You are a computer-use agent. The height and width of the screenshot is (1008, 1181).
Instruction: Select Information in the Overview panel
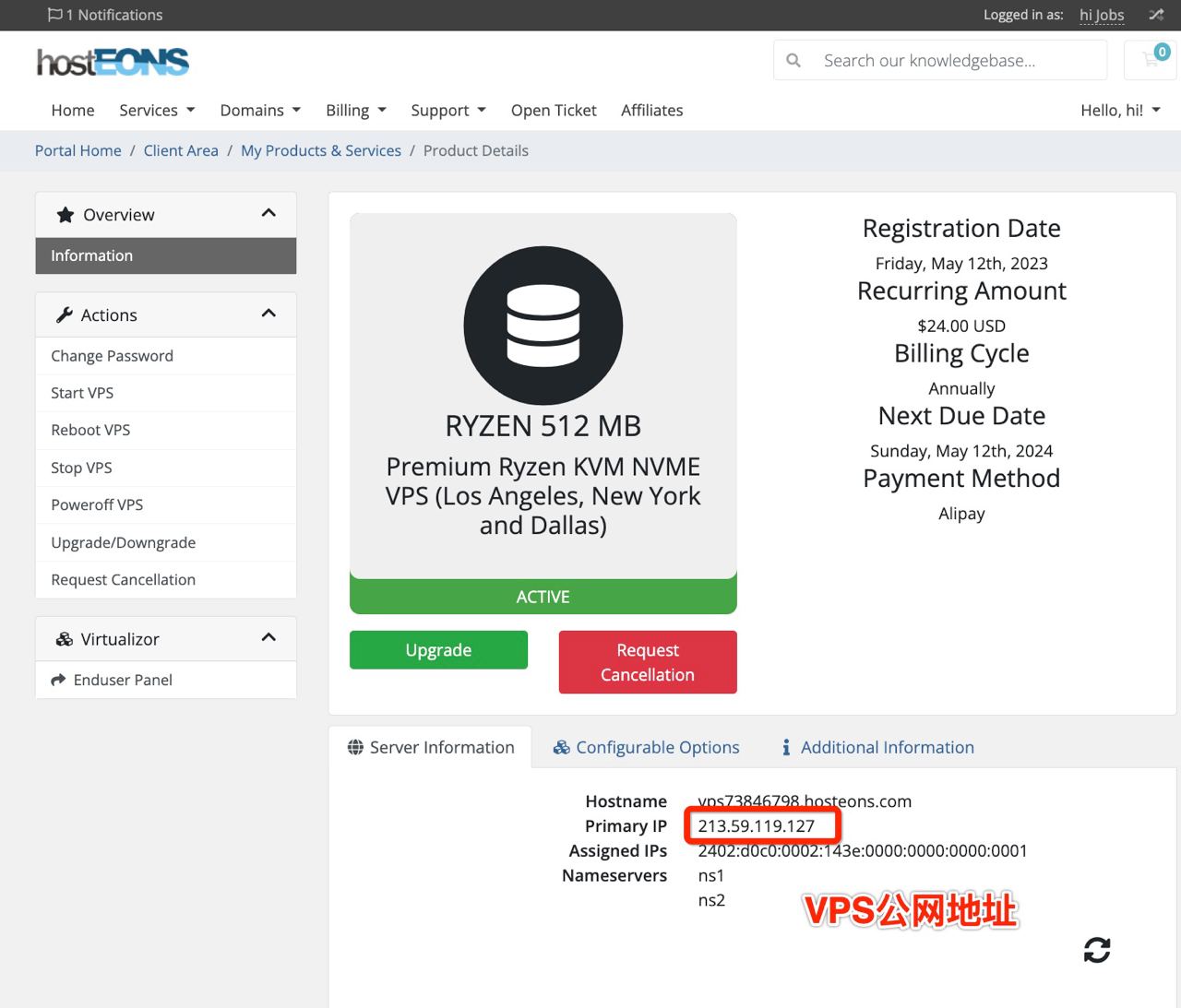[166, 255]
